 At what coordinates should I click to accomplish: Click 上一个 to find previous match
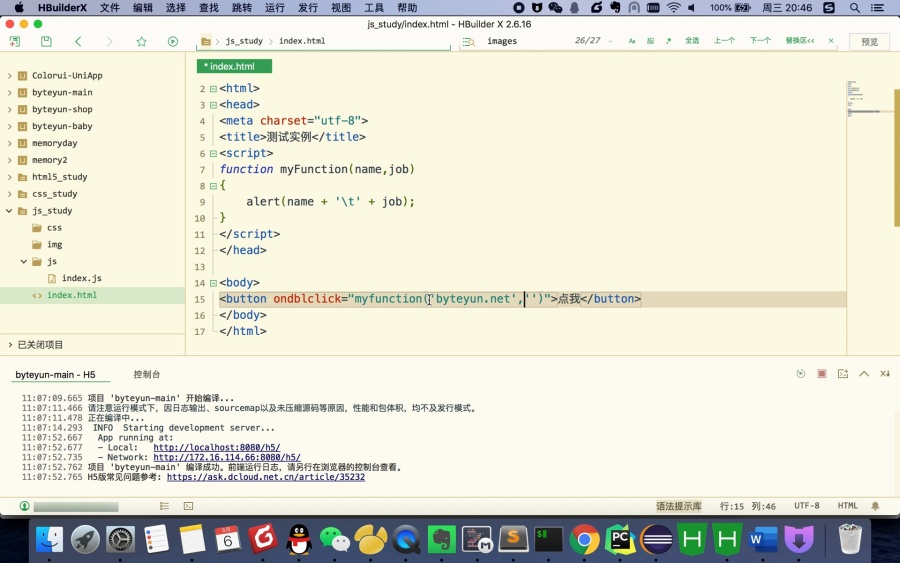(724, 41)
